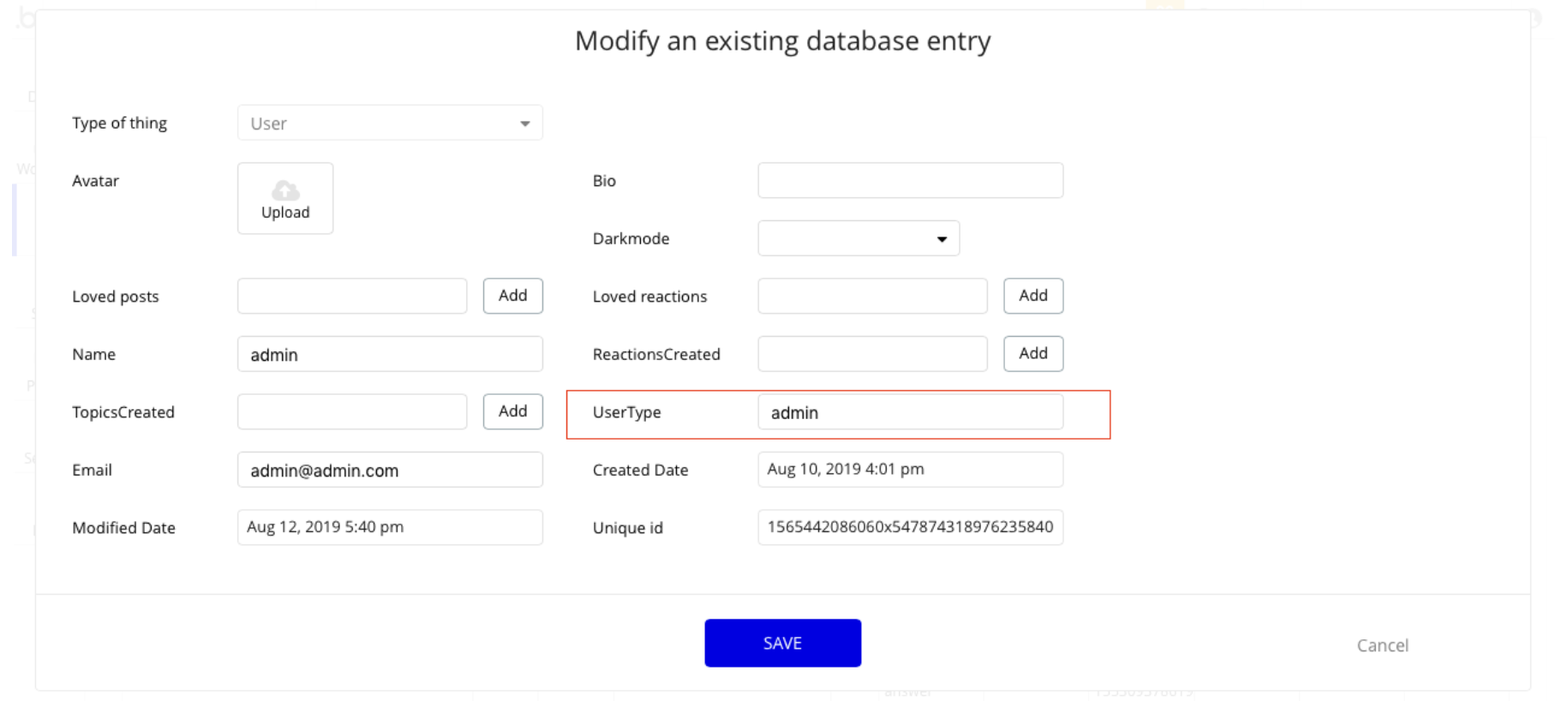This screenshot has width=1568, height=701.
Task: Edit the Email address field
Action: click(390, 470)
